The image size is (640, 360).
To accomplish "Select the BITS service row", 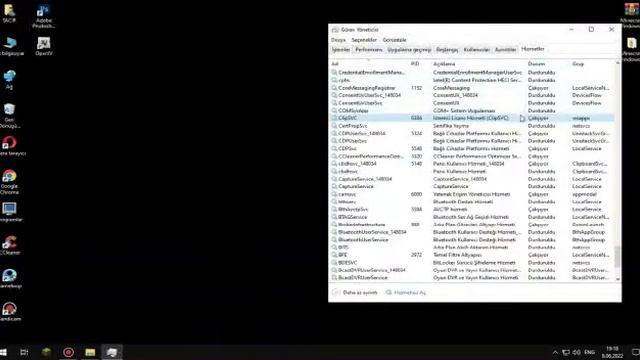I will [472, 247].
